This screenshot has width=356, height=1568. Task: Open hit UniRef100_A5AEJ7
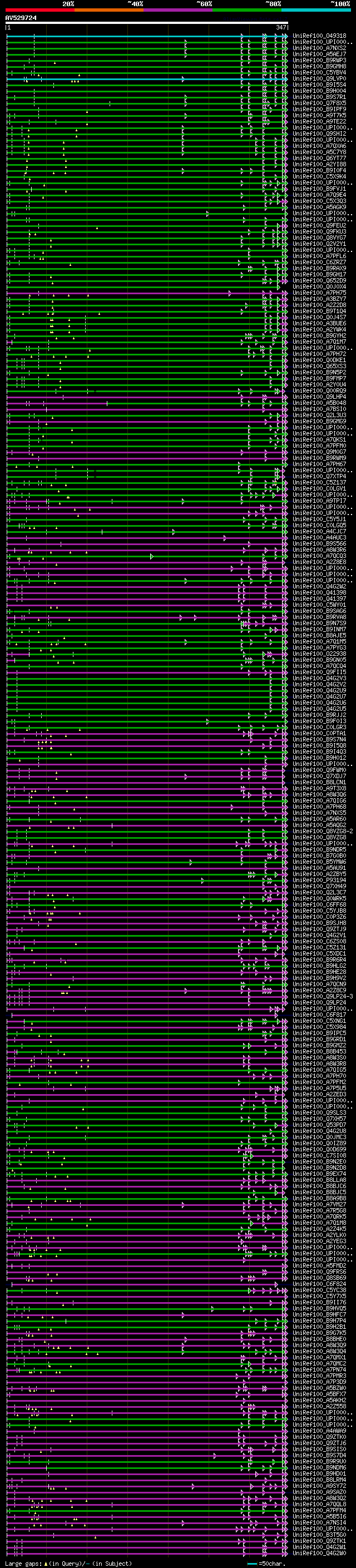[319, 54]
